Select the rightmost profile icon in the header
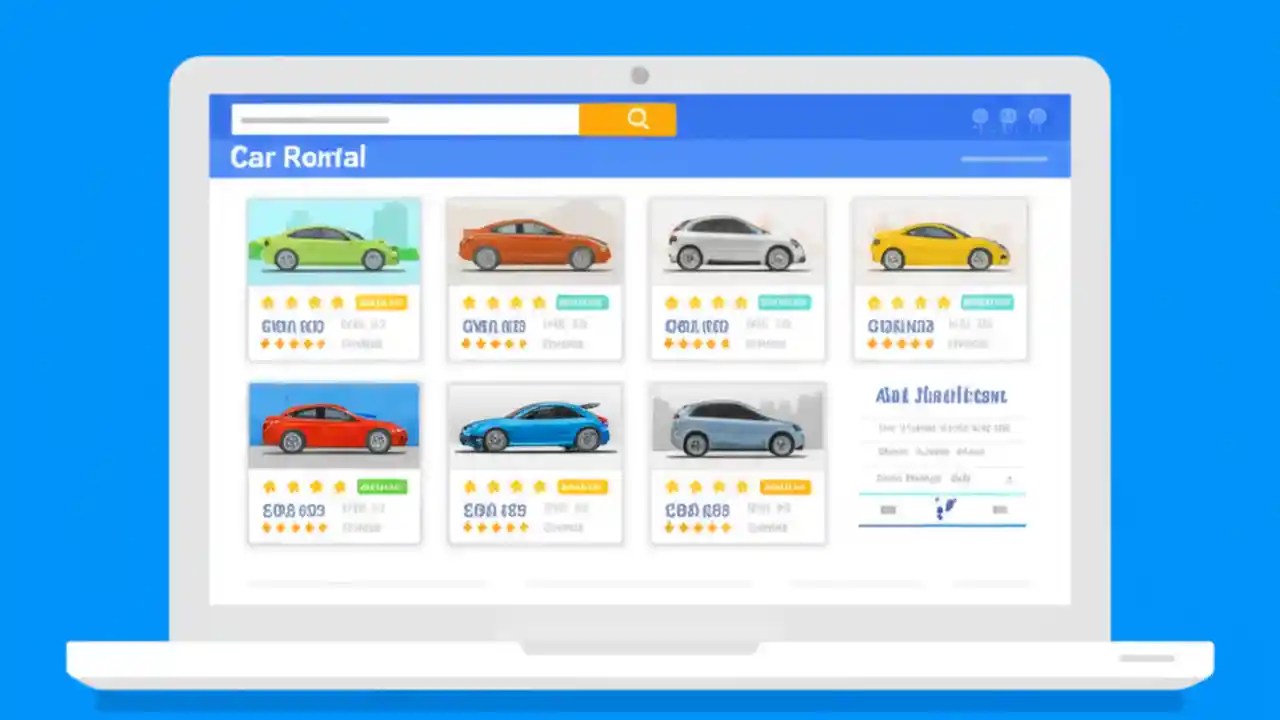Viewport: 1280px width, 720px height. 1037,118
